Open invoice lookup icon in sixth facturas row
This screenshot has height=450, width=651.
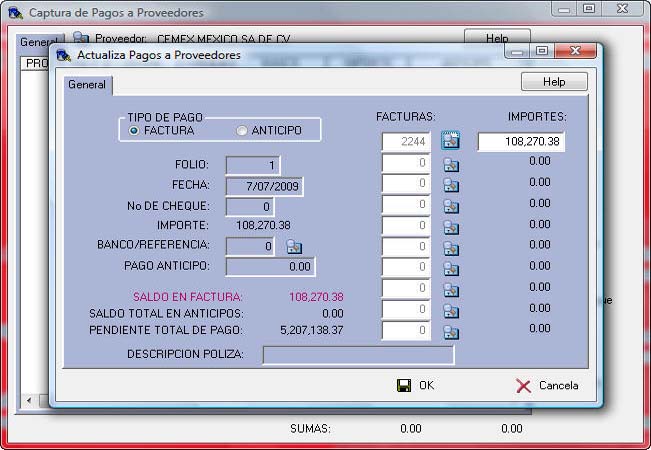point(451,248)
